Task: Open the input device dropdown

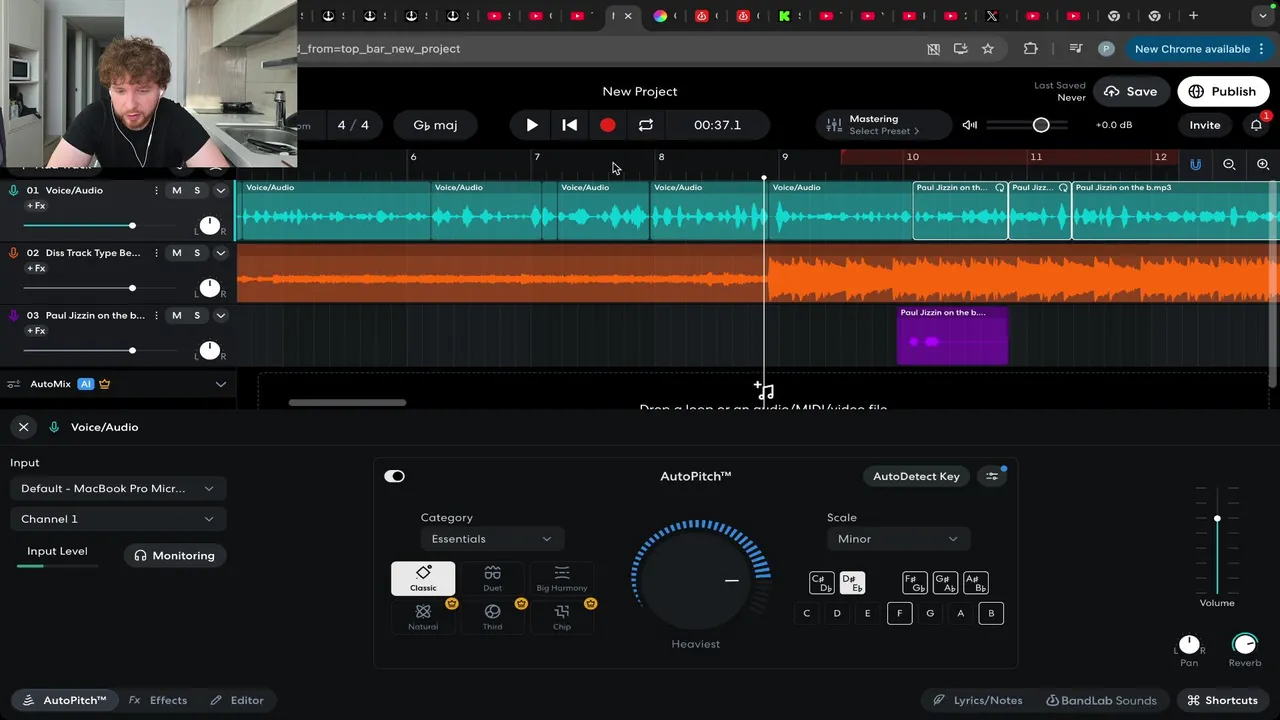Action: (117, 488)
